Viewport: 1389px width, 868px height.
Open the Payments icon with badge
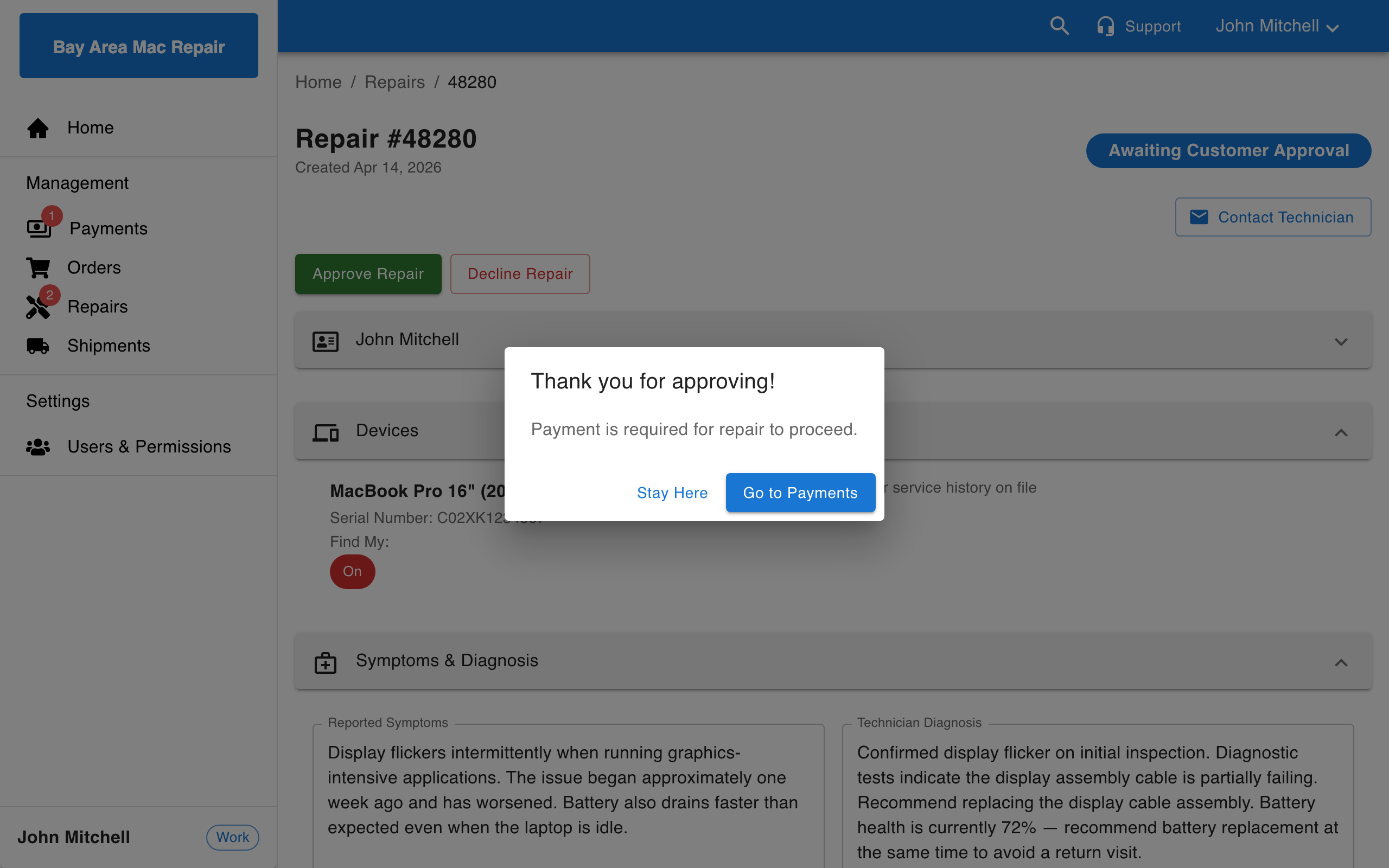39,228
